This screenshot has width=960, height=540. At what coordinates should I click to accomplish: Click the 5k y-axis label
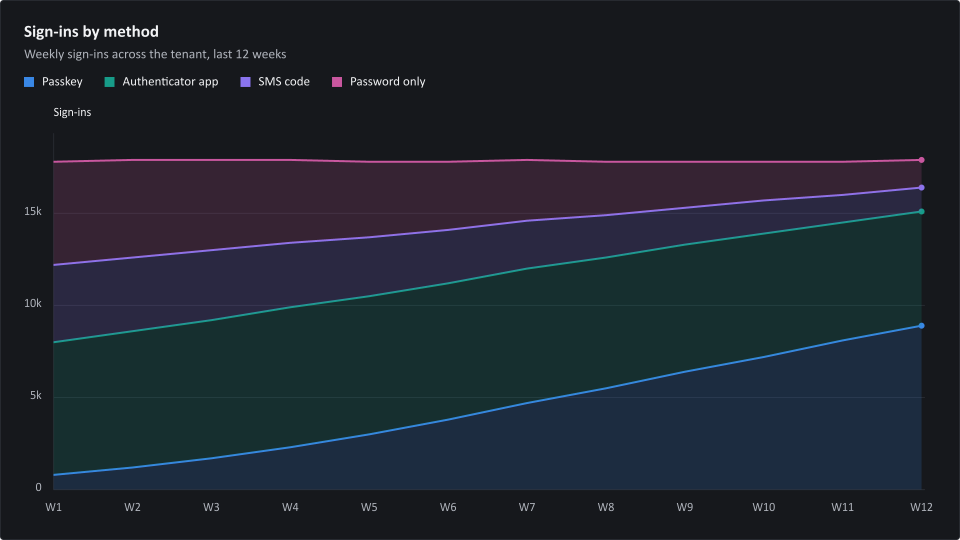[36, 396]
